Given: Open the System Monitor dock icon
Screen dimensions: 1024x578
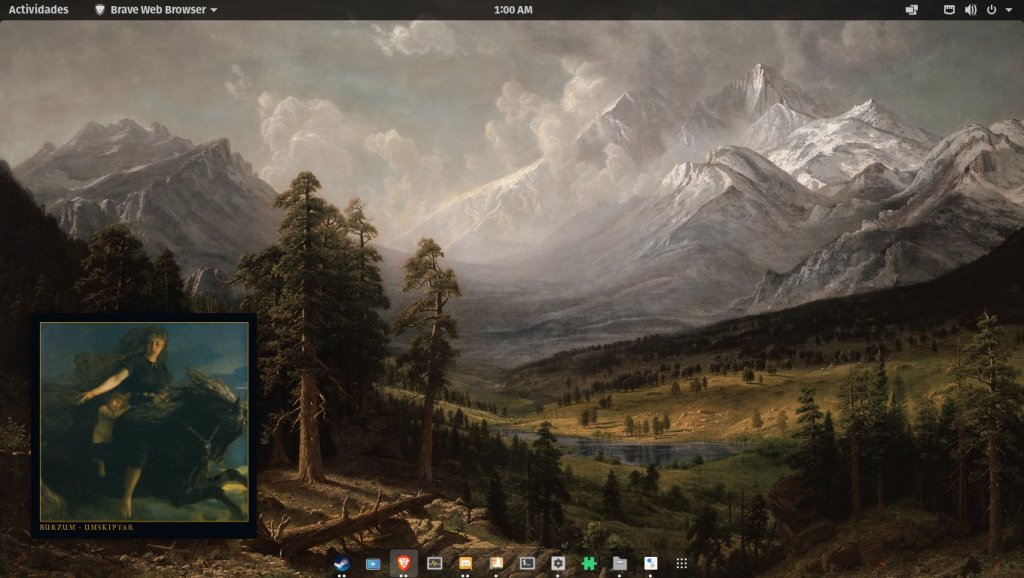Looking at the screenshot, I should tap(435, 563).
